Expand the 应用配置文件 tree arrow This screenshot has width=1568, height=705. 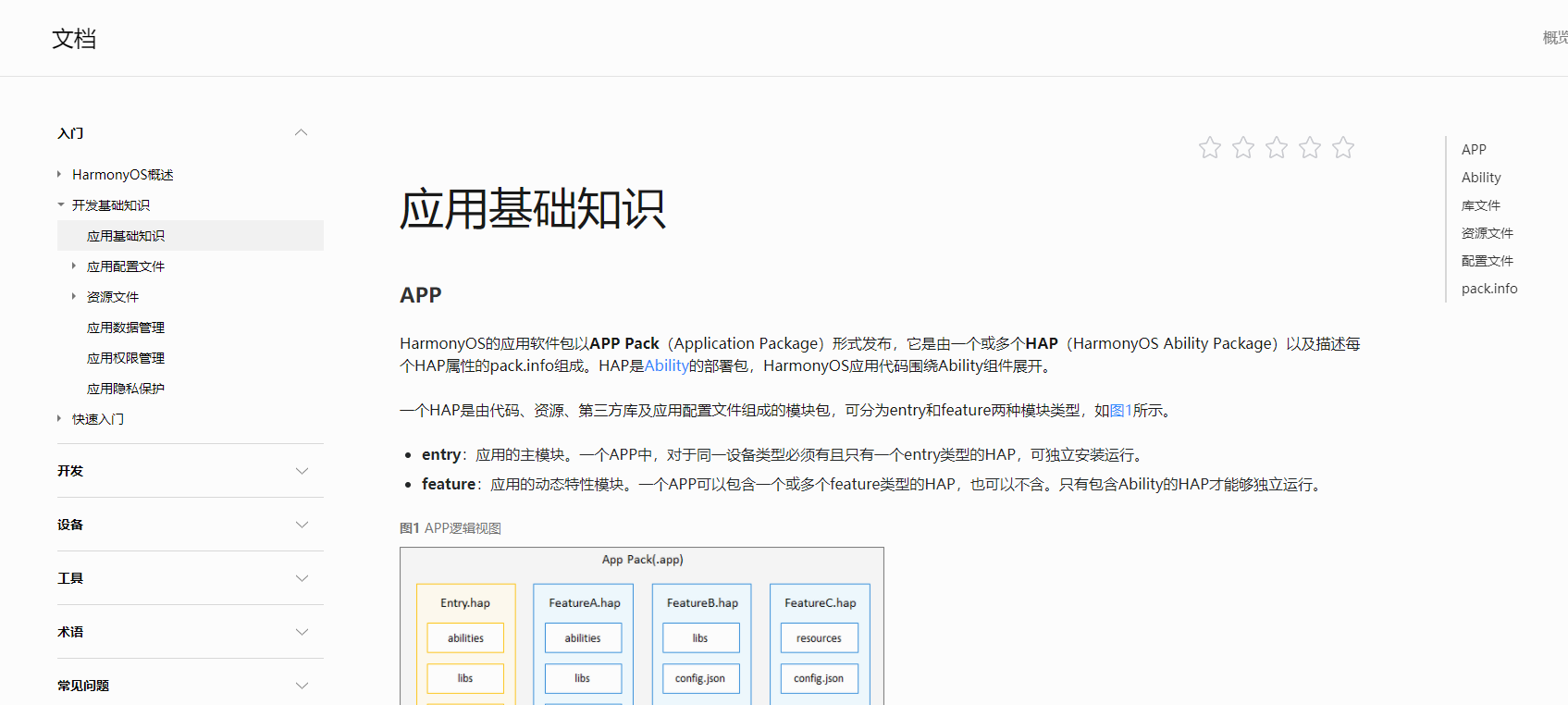(x=74, y=266)
